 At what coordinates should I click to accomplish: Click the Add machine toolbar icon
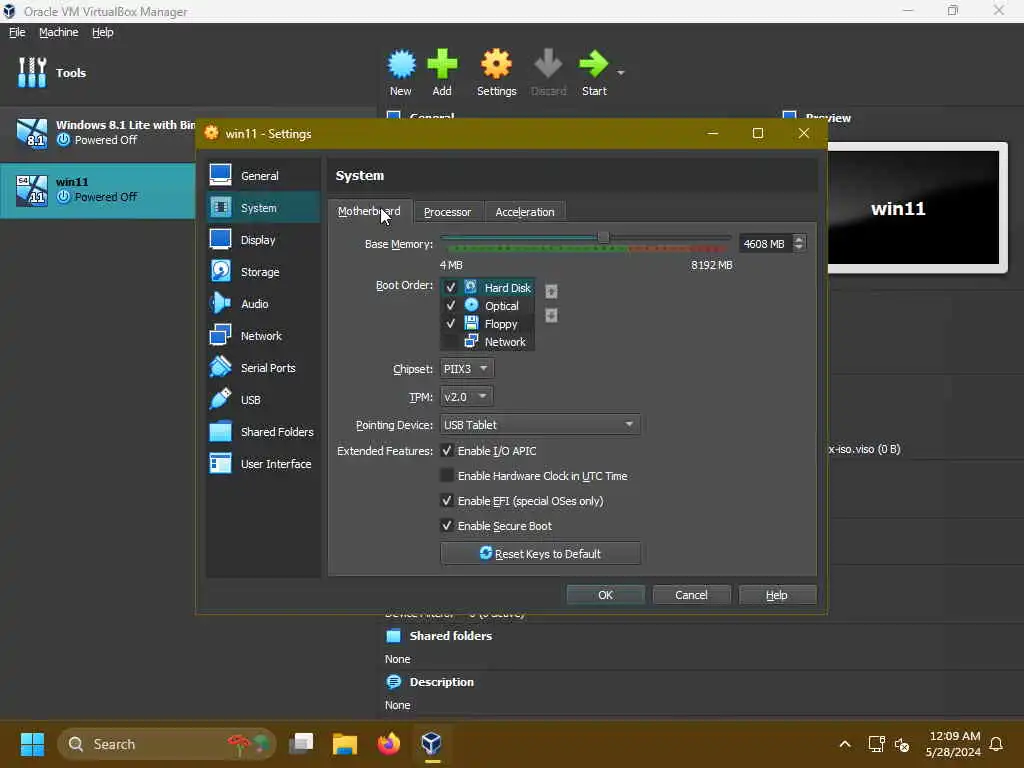[x=442, y=72]
